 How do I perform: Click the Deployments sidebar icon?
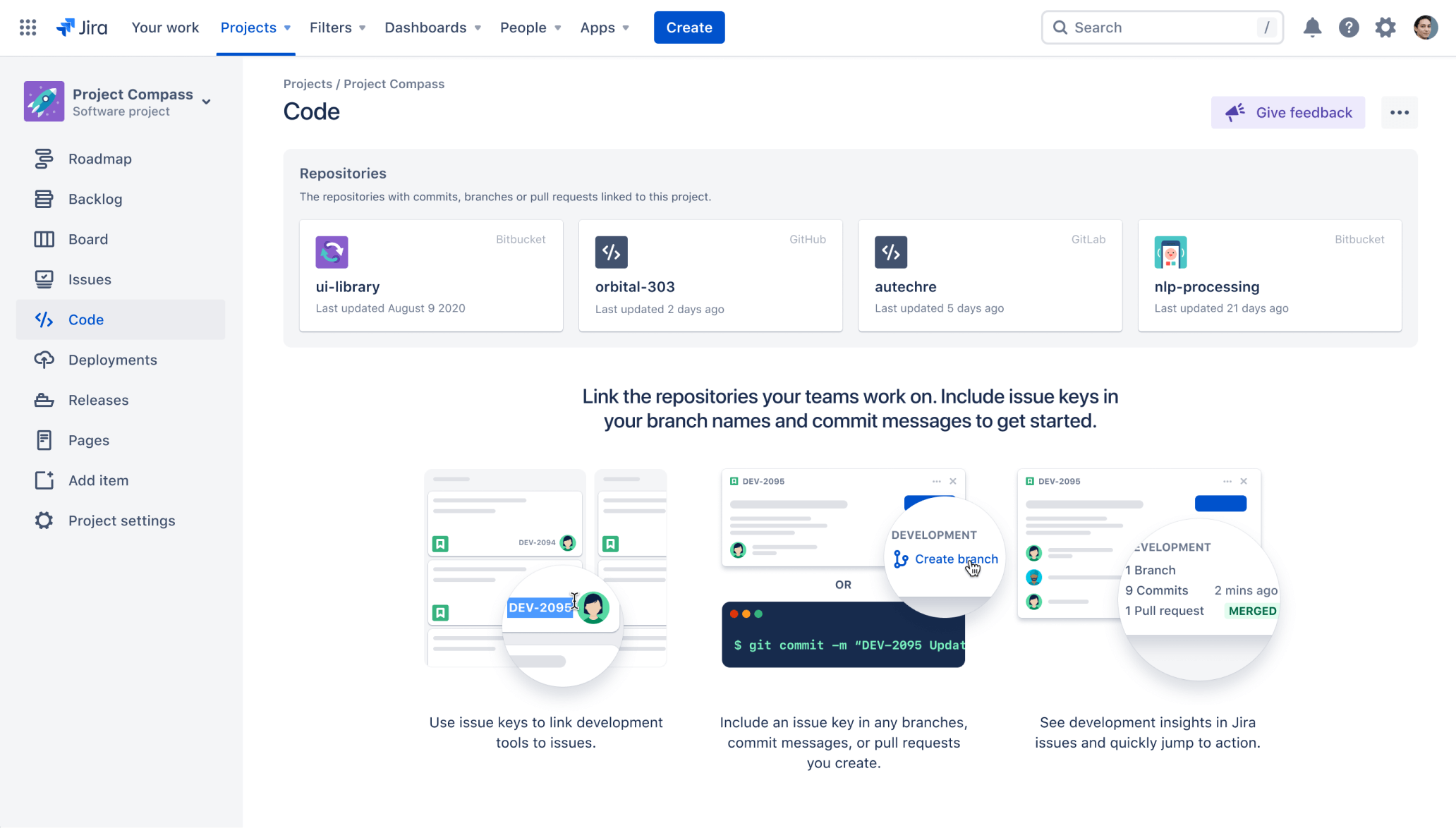pos(44,359)
